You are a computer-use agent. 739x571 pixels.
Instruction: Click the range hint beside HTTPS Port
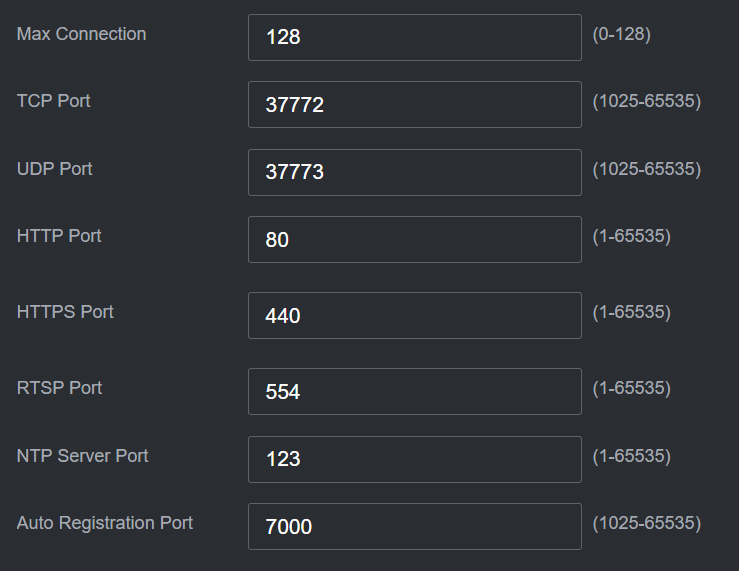(631, 312)
